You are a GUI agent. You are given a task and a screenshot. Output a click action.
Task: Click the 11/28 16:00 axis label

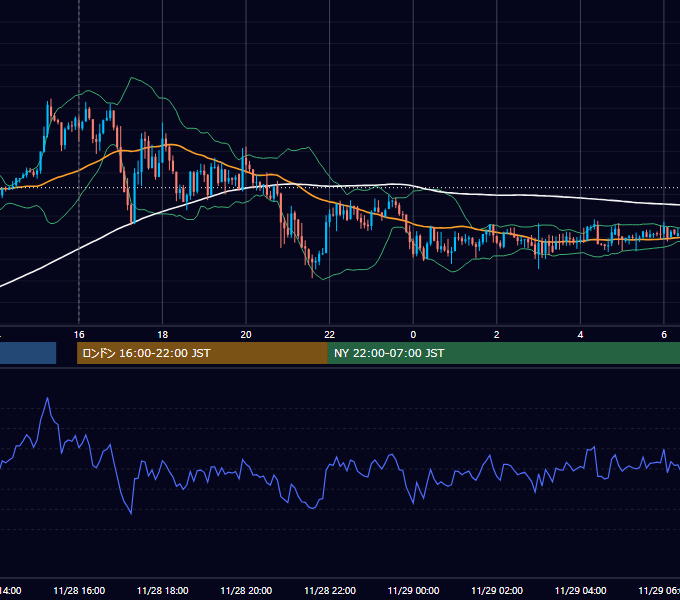coord(79,590)
